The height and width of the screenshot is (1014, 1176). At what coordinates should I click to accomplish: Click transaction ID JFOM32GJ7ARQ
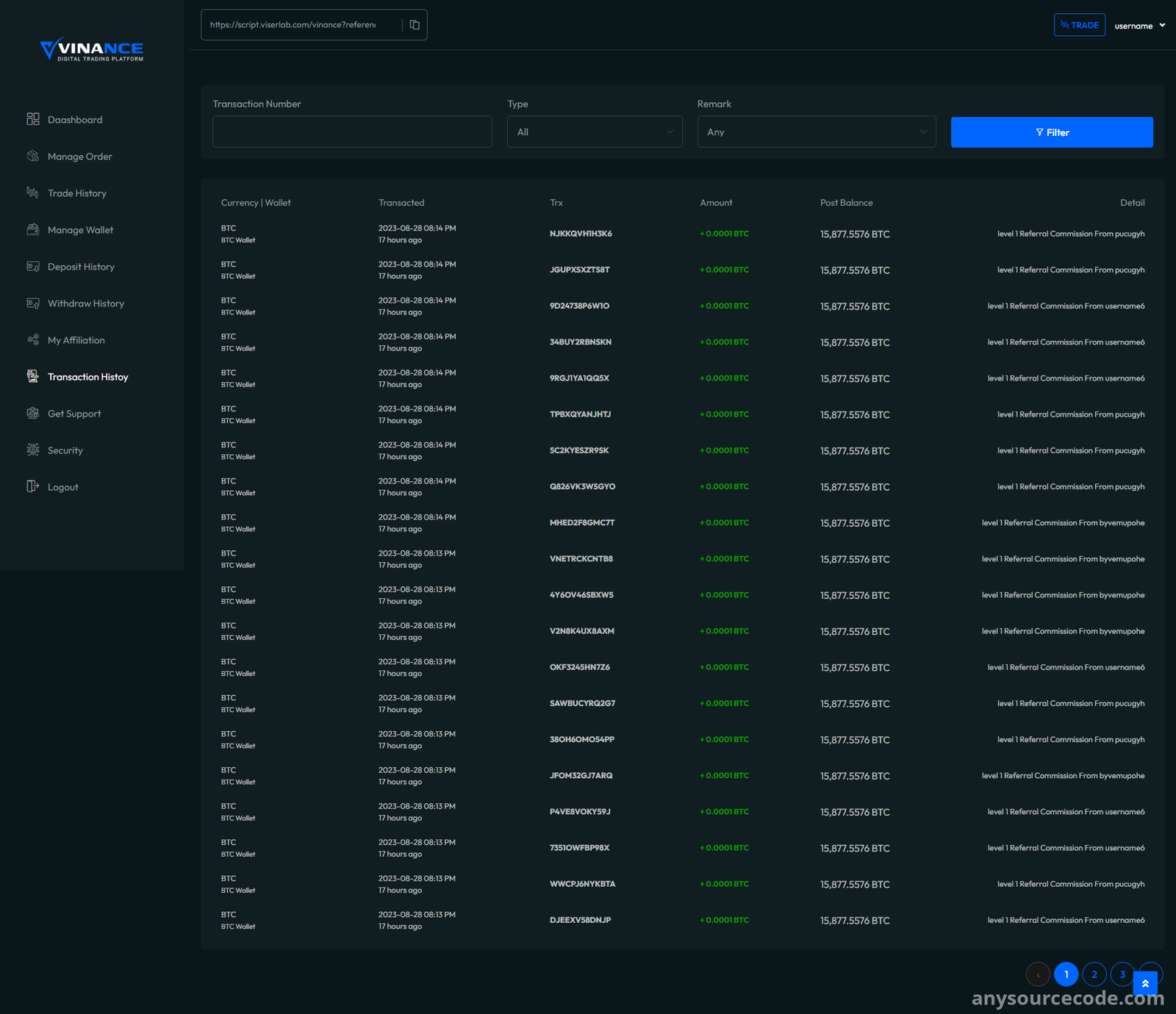pos(581,775)
